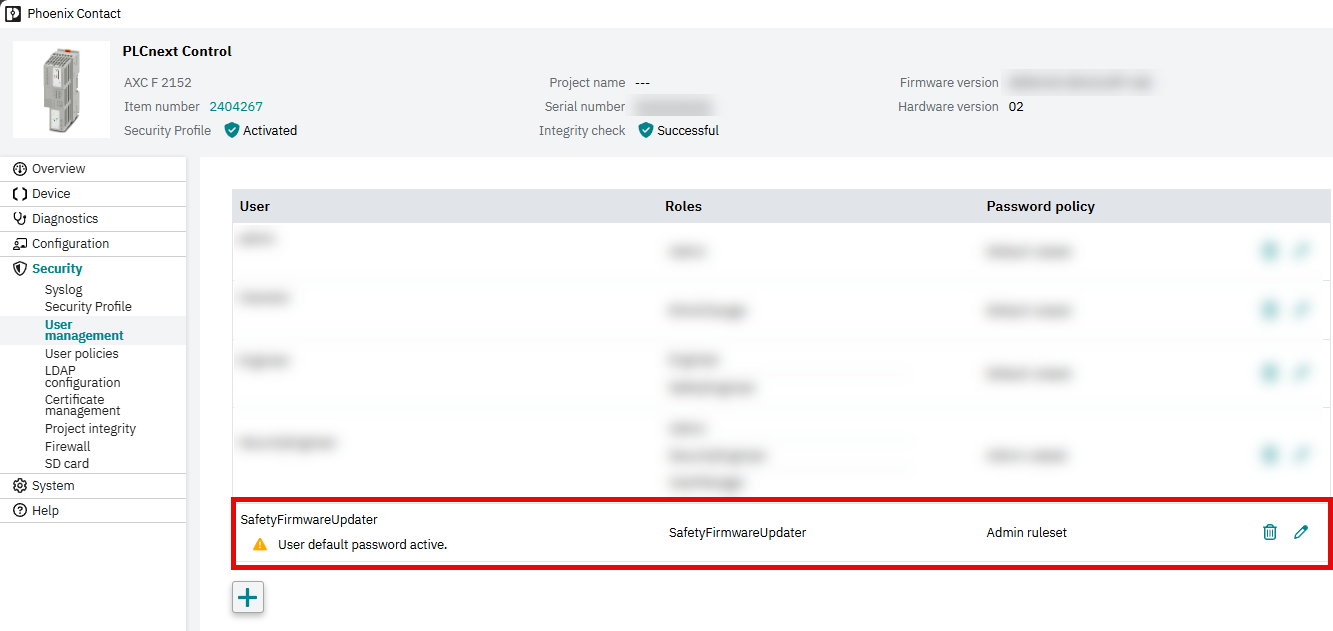Click the Phoenix Contact logo icon
The width and height of the screenshot is (1333, 631).
coord(13,13)
